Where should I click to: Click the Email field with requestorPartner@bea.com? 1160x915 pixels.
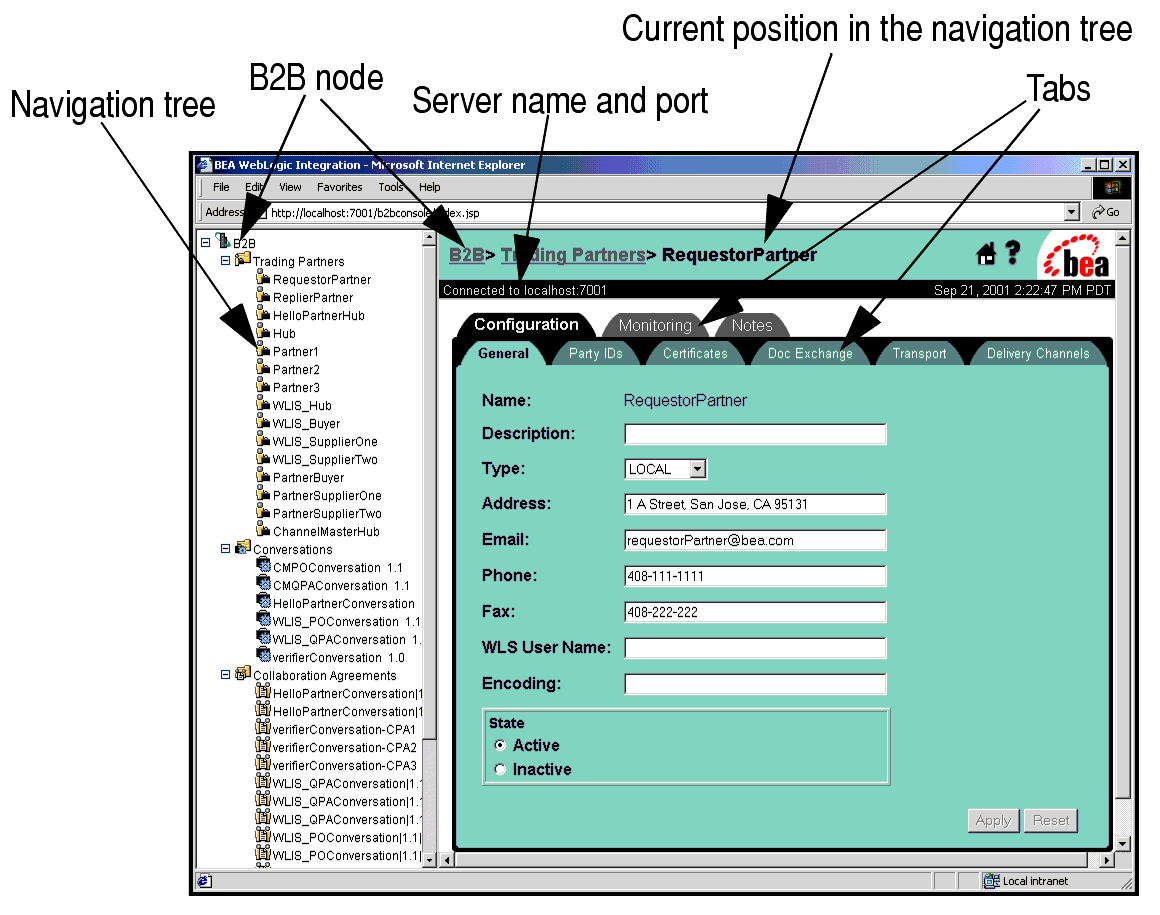pyautogui.click(x=755, y=540)
